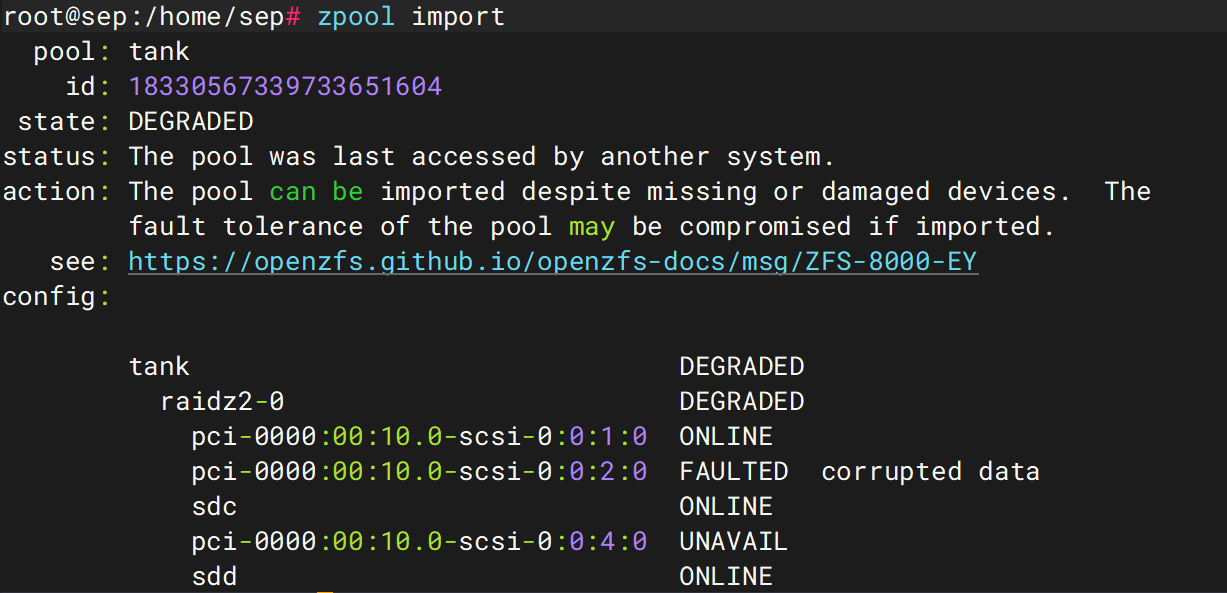This screenshot has height=593, width=1227.
Task: Click the pool ID number 18330567339733651604
Action: tap(285, 87)
